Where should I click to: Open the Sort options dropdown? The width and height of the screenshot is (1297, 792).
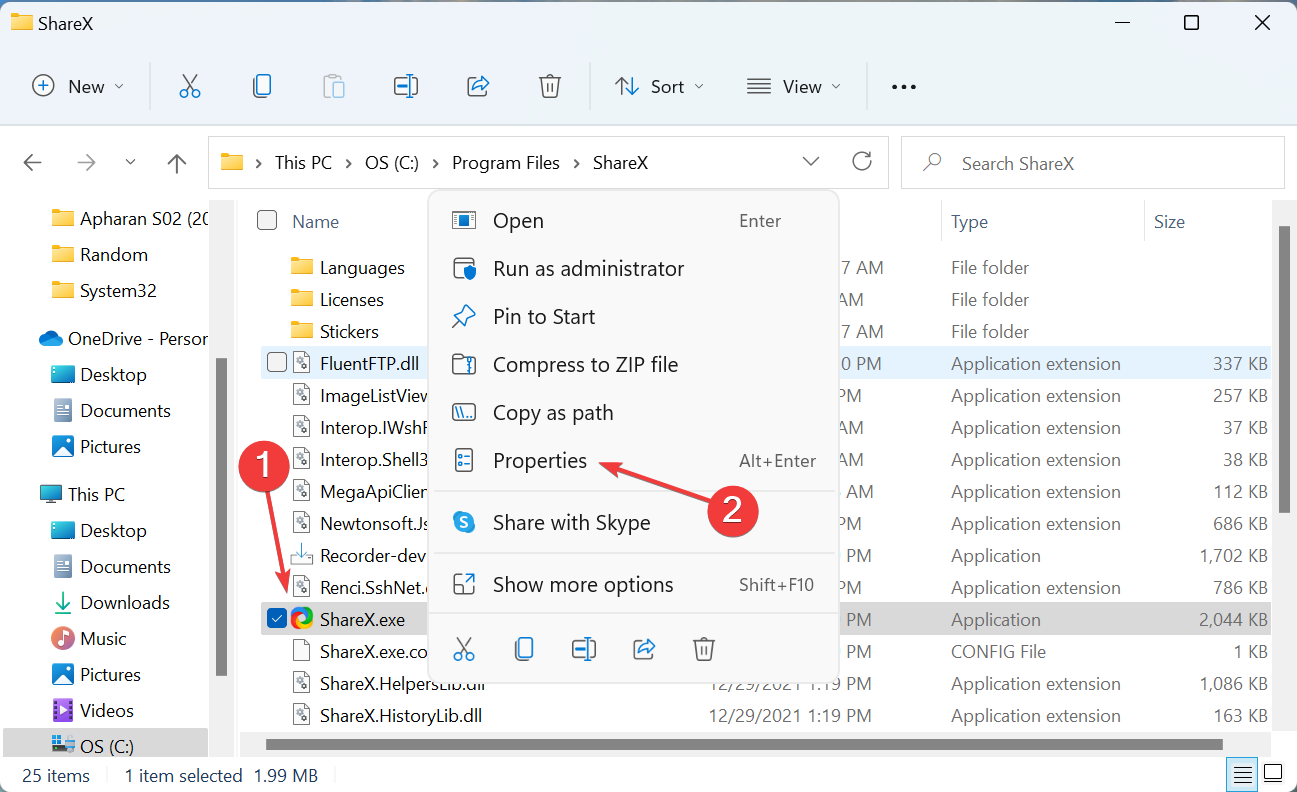pos(659,86)
